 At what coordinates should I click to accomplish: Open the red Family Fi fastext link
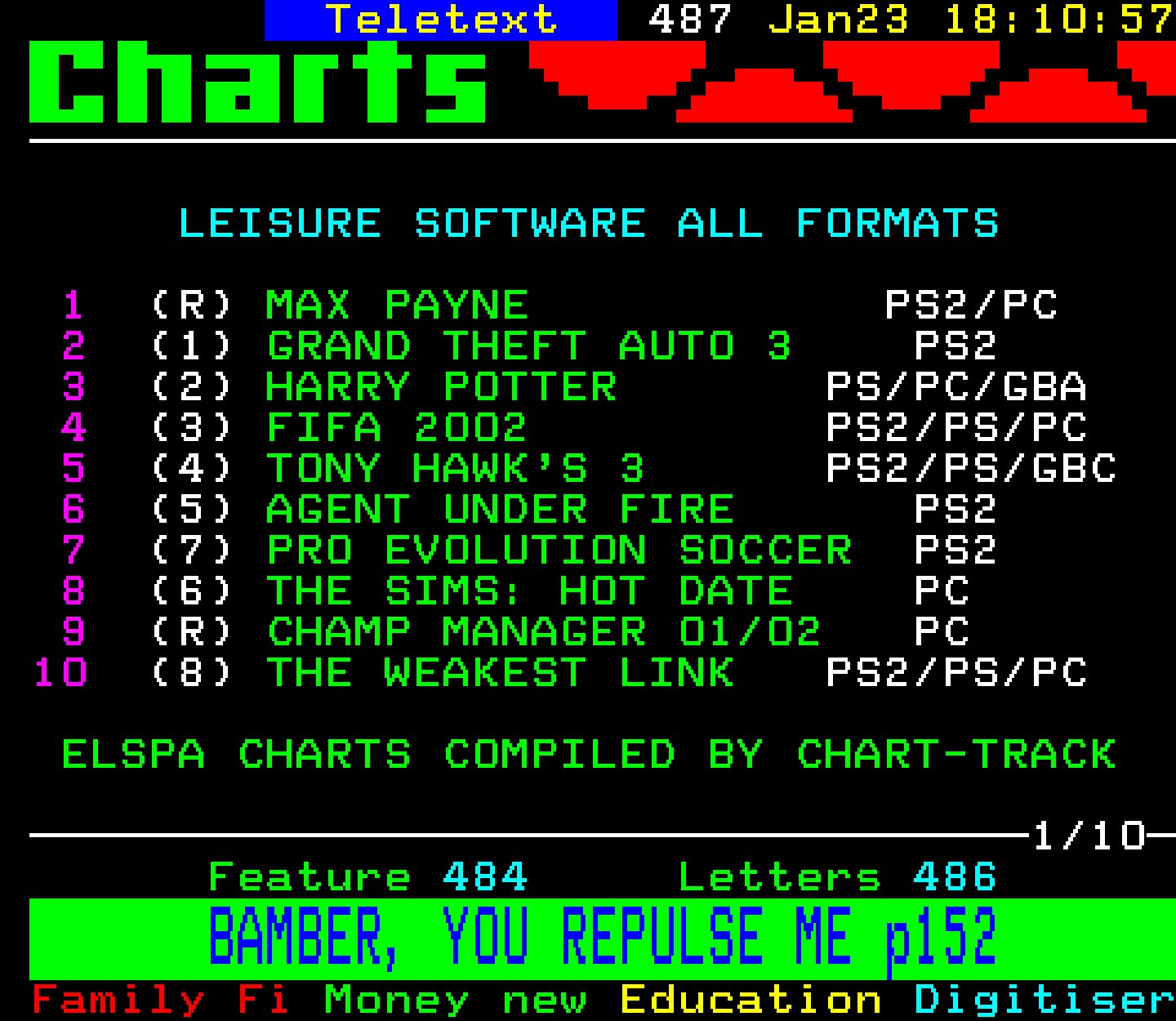(160, 1000)
